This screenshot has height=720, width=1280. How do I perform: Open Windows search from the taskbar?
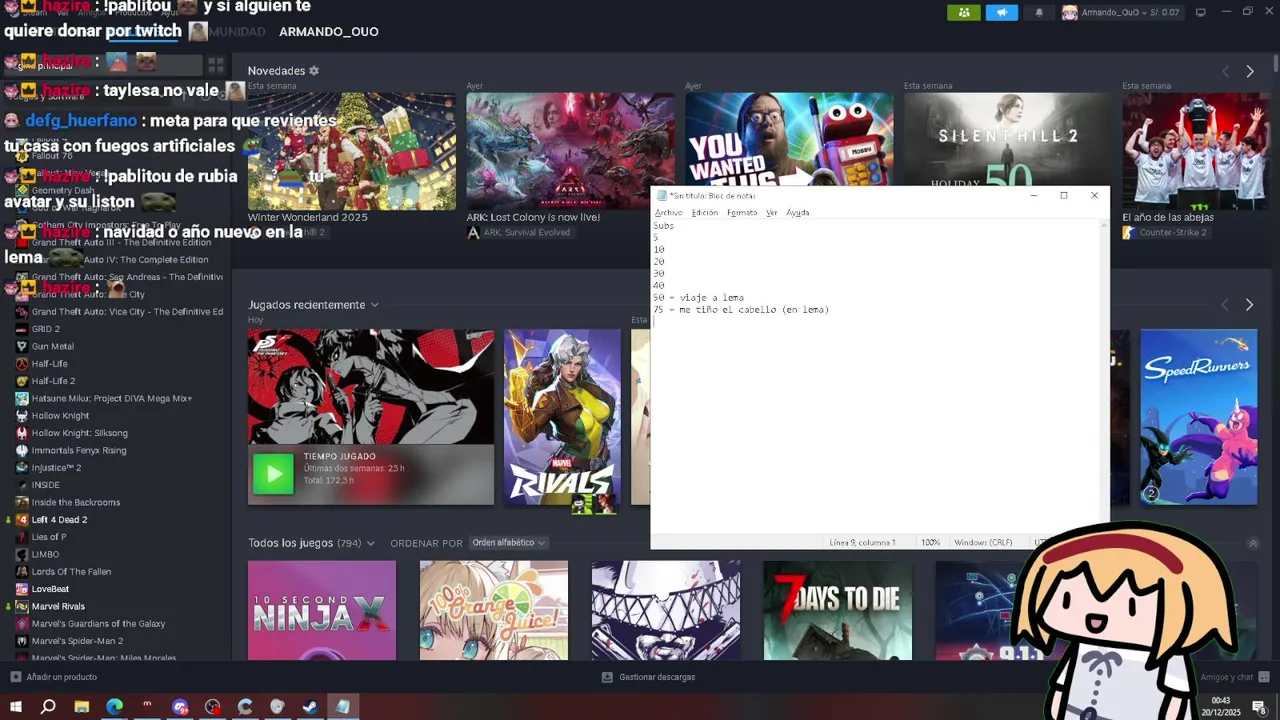[x=48, y=707]
